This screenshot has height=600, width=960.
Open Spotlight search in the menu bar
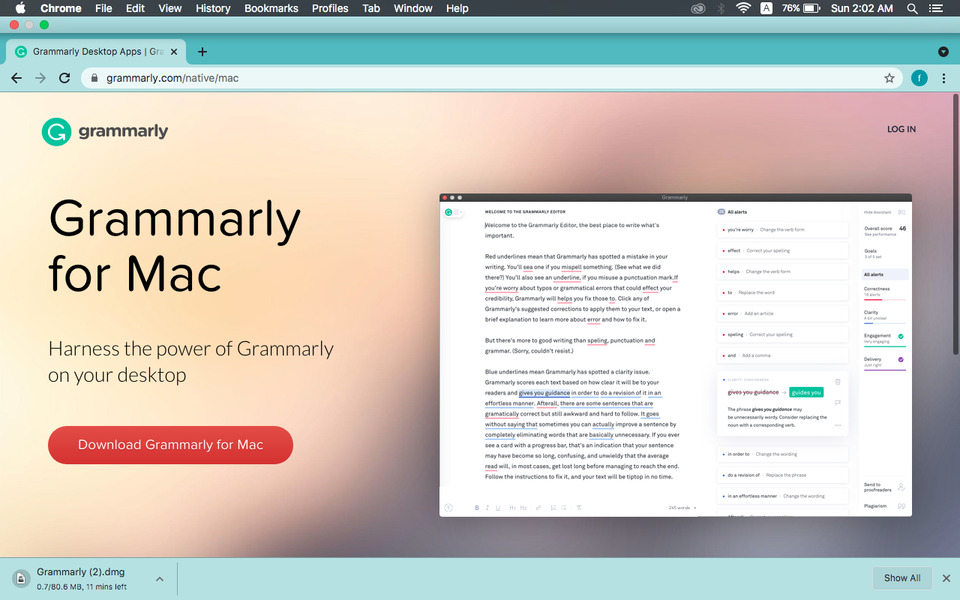coord(912,8)
